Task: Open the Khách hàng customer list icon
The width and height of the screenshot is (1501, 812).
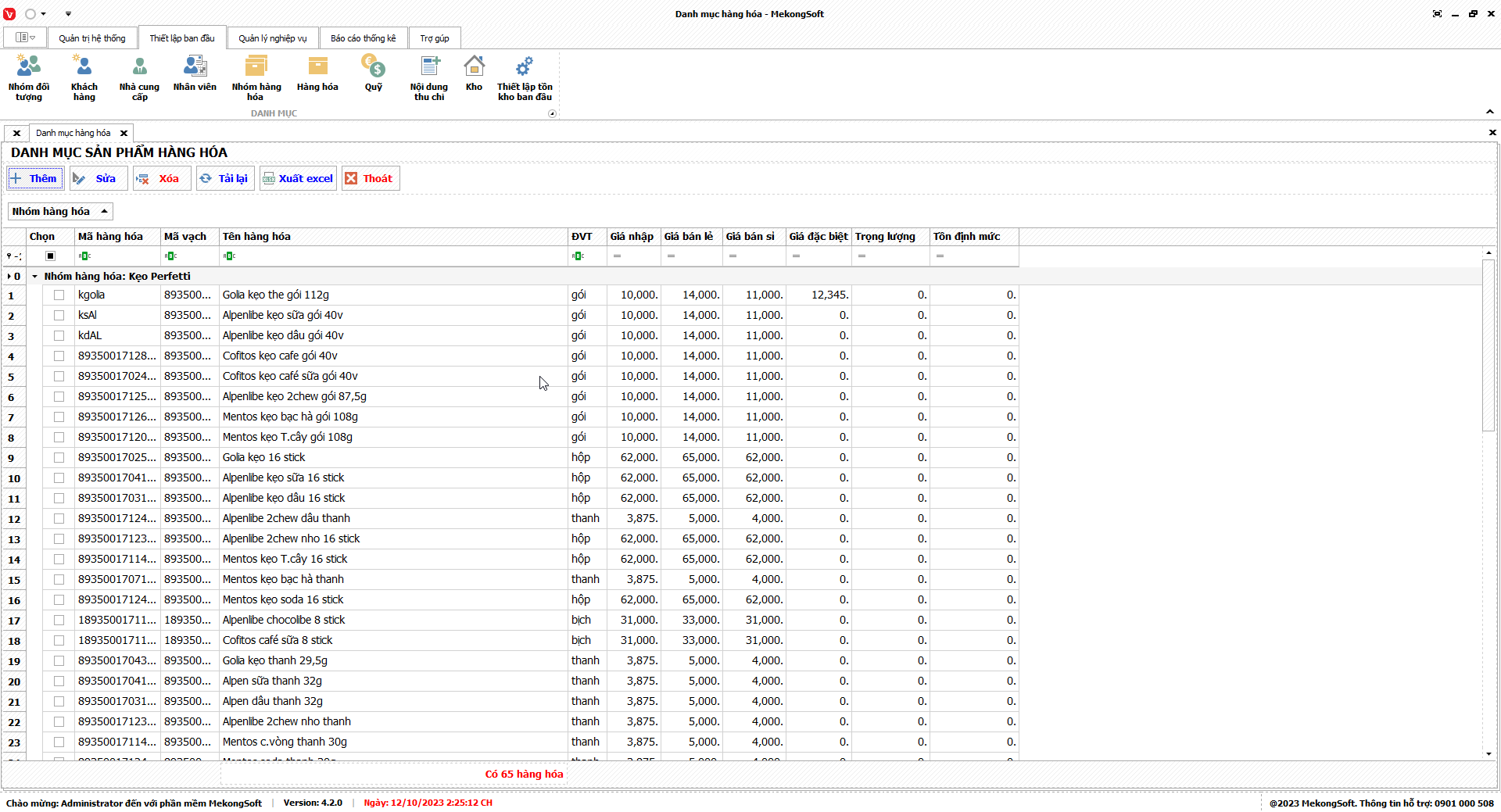Action: tap(84, 77)
